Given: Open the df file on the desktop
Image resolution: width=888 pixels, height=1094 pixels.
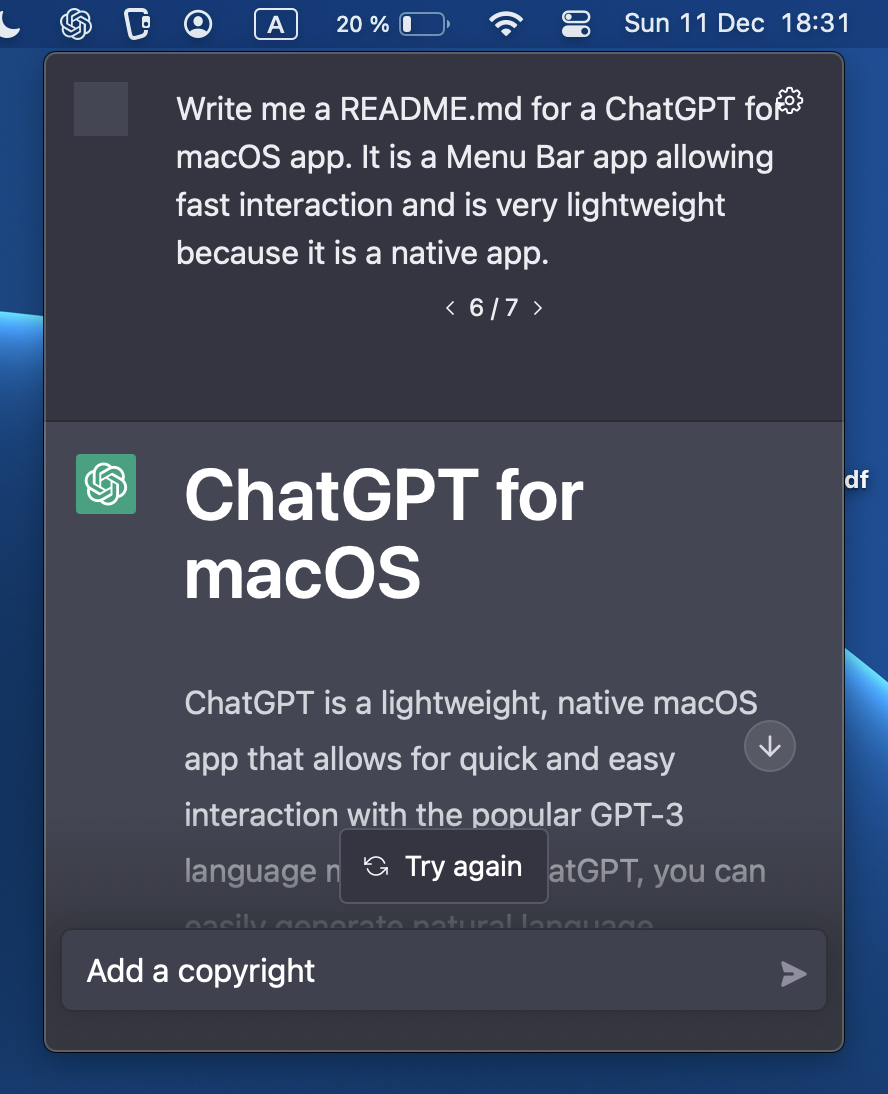Looking at the screenshot, I should 856,480.
